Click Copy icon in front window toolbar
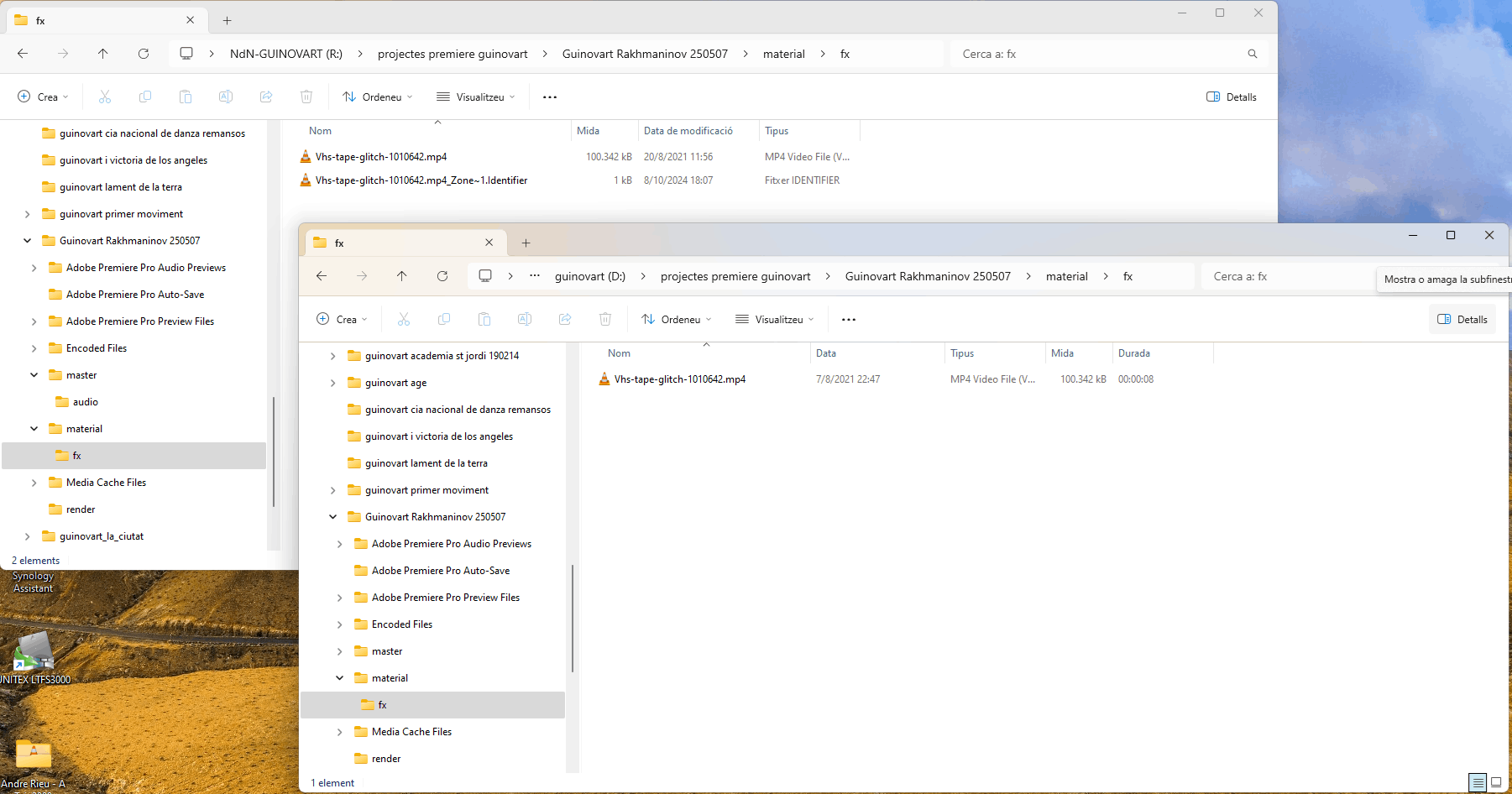The image size is (1512, 794). pos(444,319)
